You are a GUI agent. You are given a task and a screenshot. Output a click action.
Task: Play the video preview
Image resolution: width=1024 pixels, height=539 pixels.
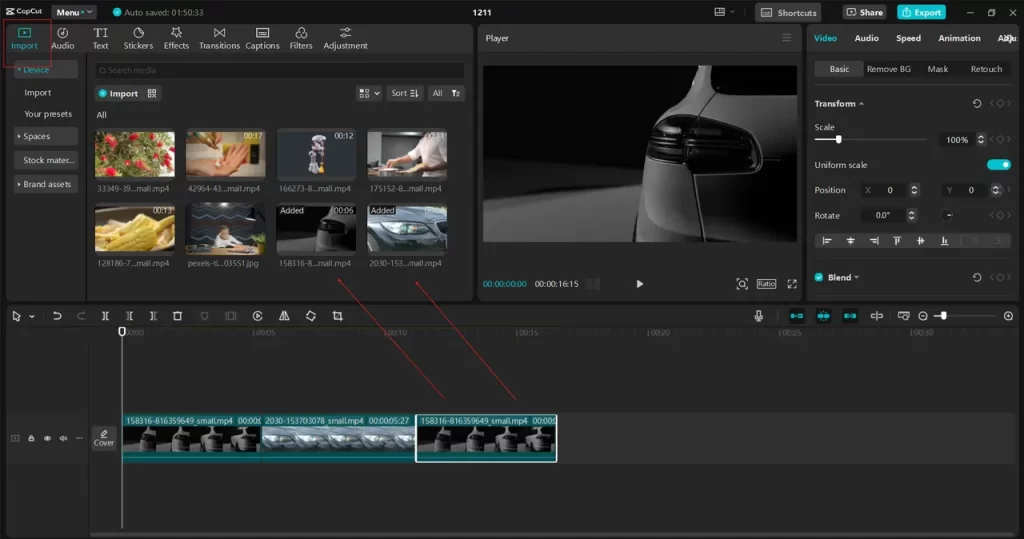pos(640,284)
